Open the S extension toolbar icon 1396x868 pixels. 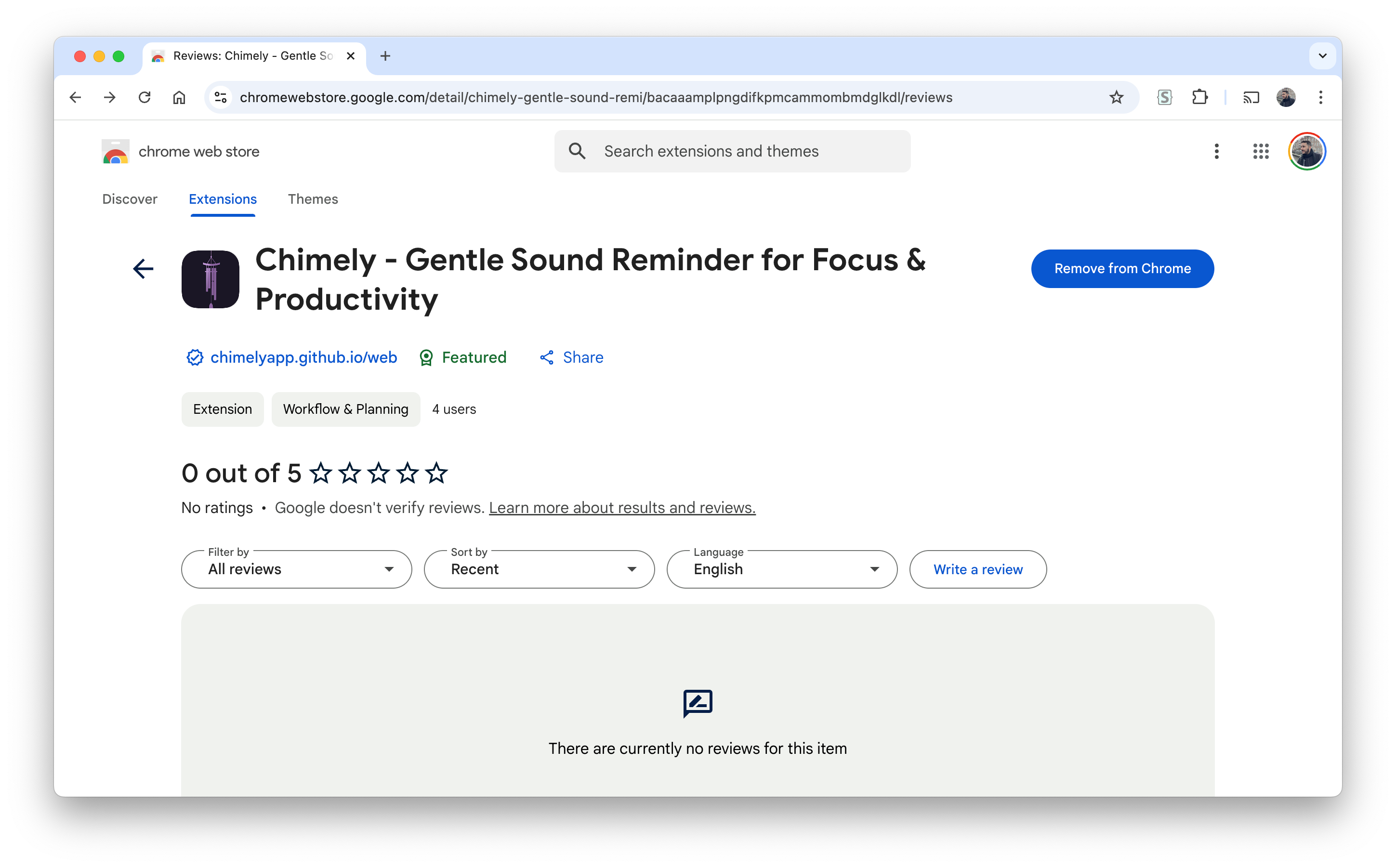[1164, 97]
